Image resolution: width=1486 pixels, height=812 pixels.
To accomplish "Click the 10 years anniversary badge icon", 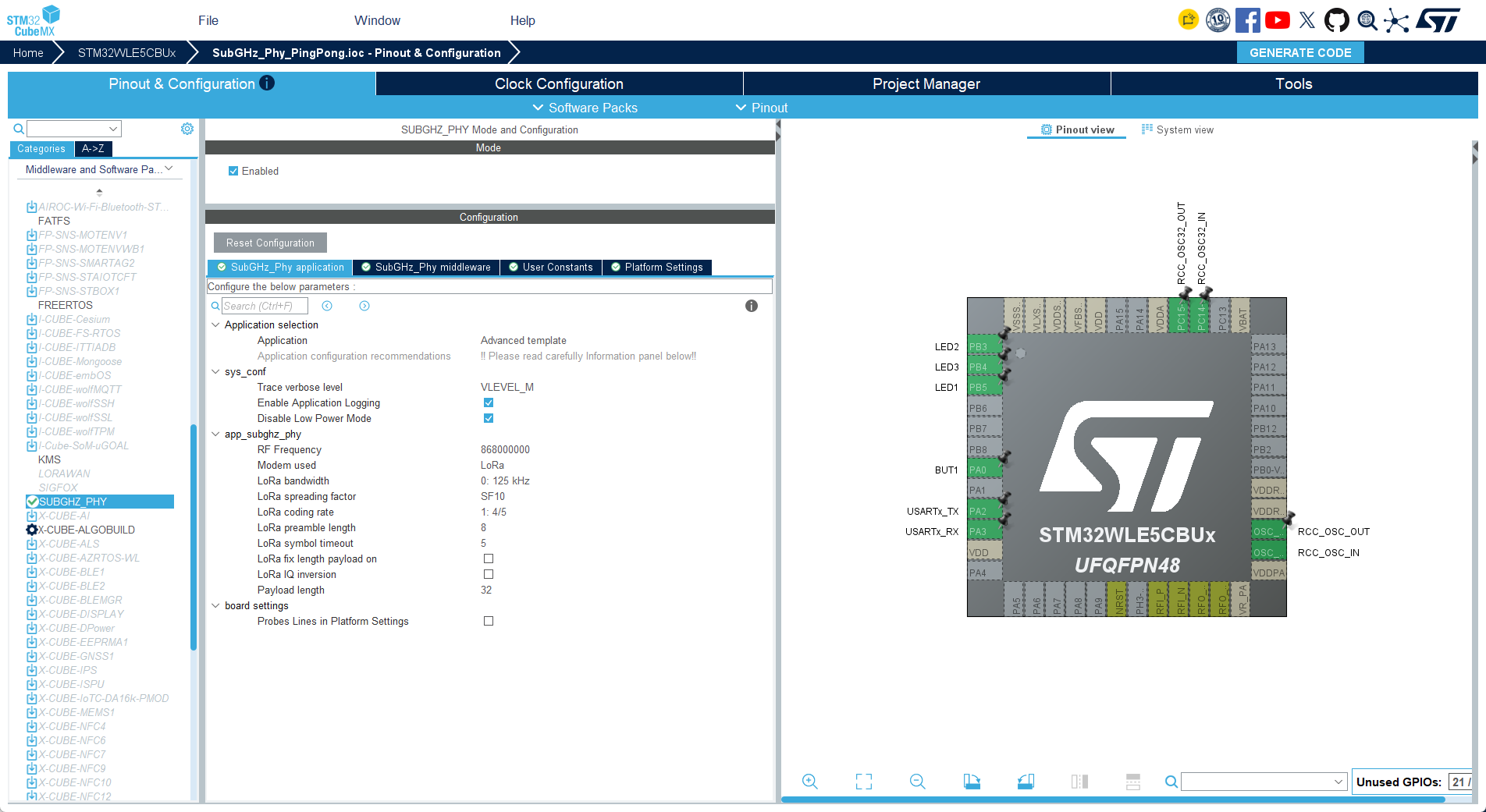I will [x=1218, y=20].
